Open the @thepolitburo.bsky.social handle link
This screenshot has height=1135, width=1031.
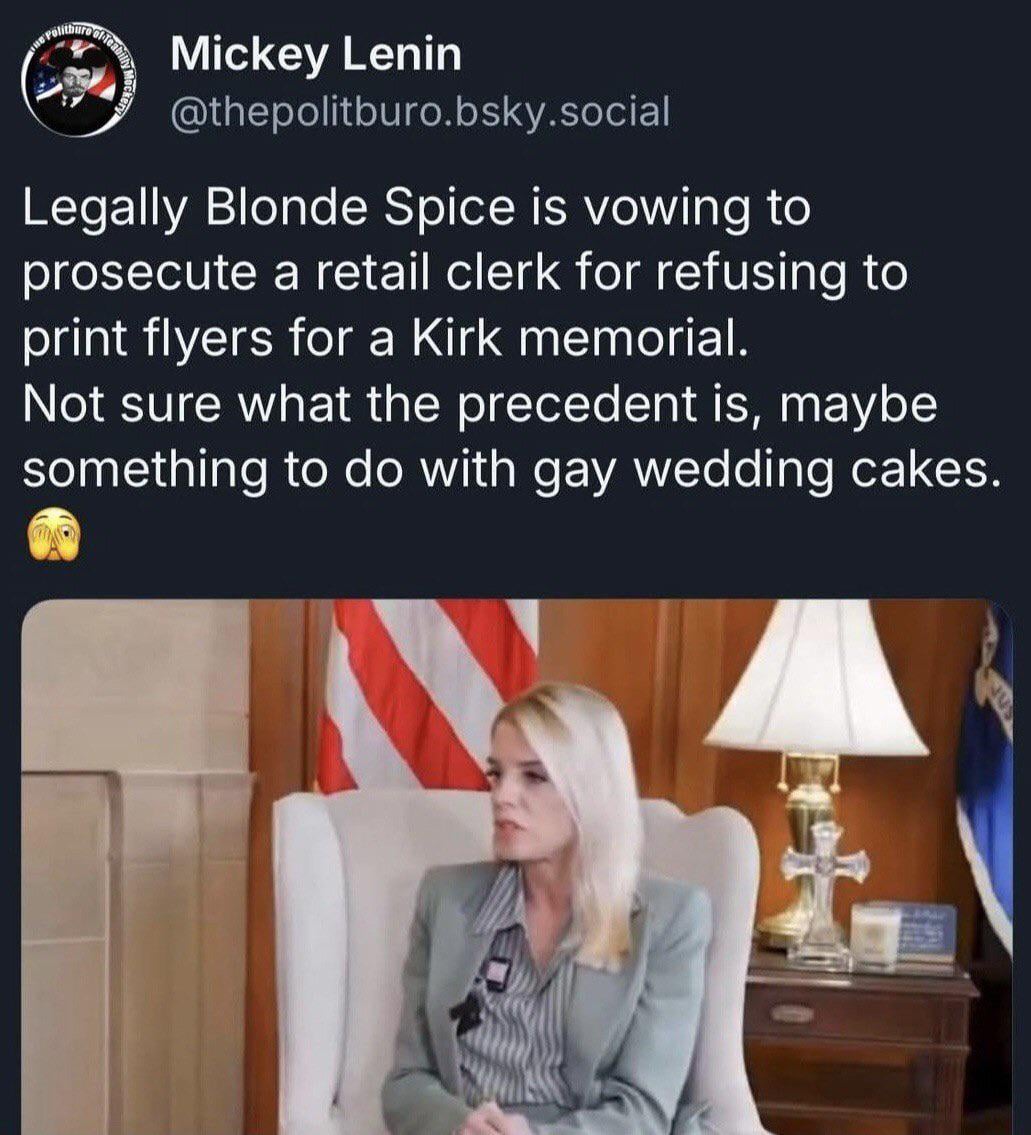[x=420, y=112]
